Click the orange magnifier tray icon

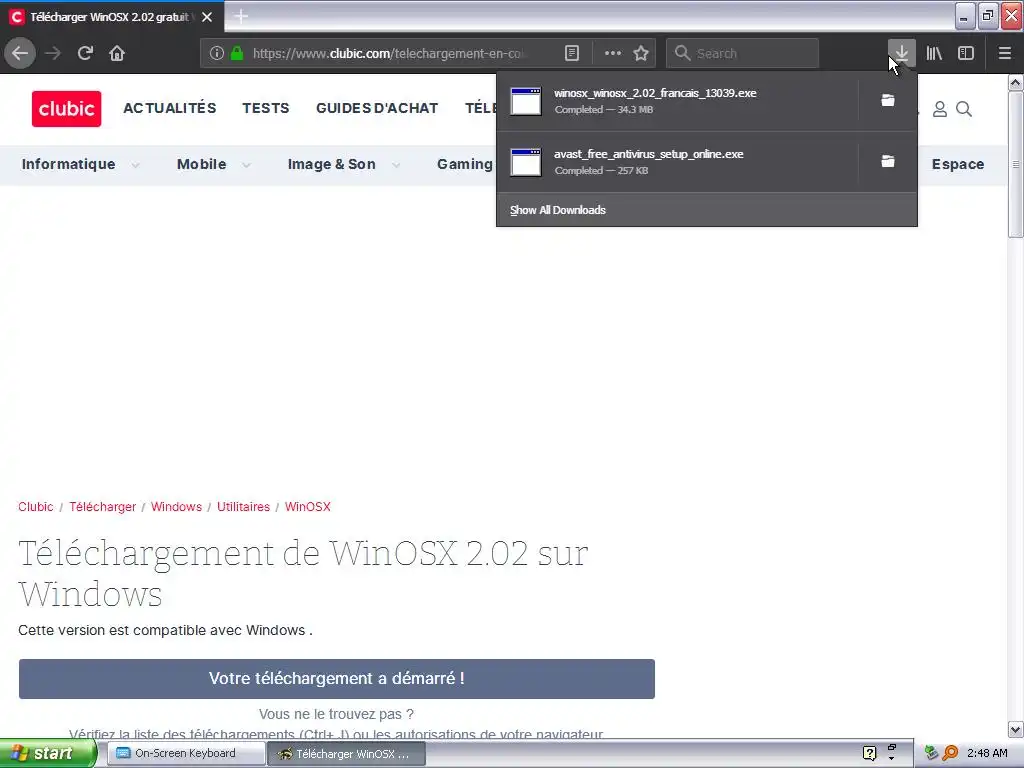tap(950, 753)
